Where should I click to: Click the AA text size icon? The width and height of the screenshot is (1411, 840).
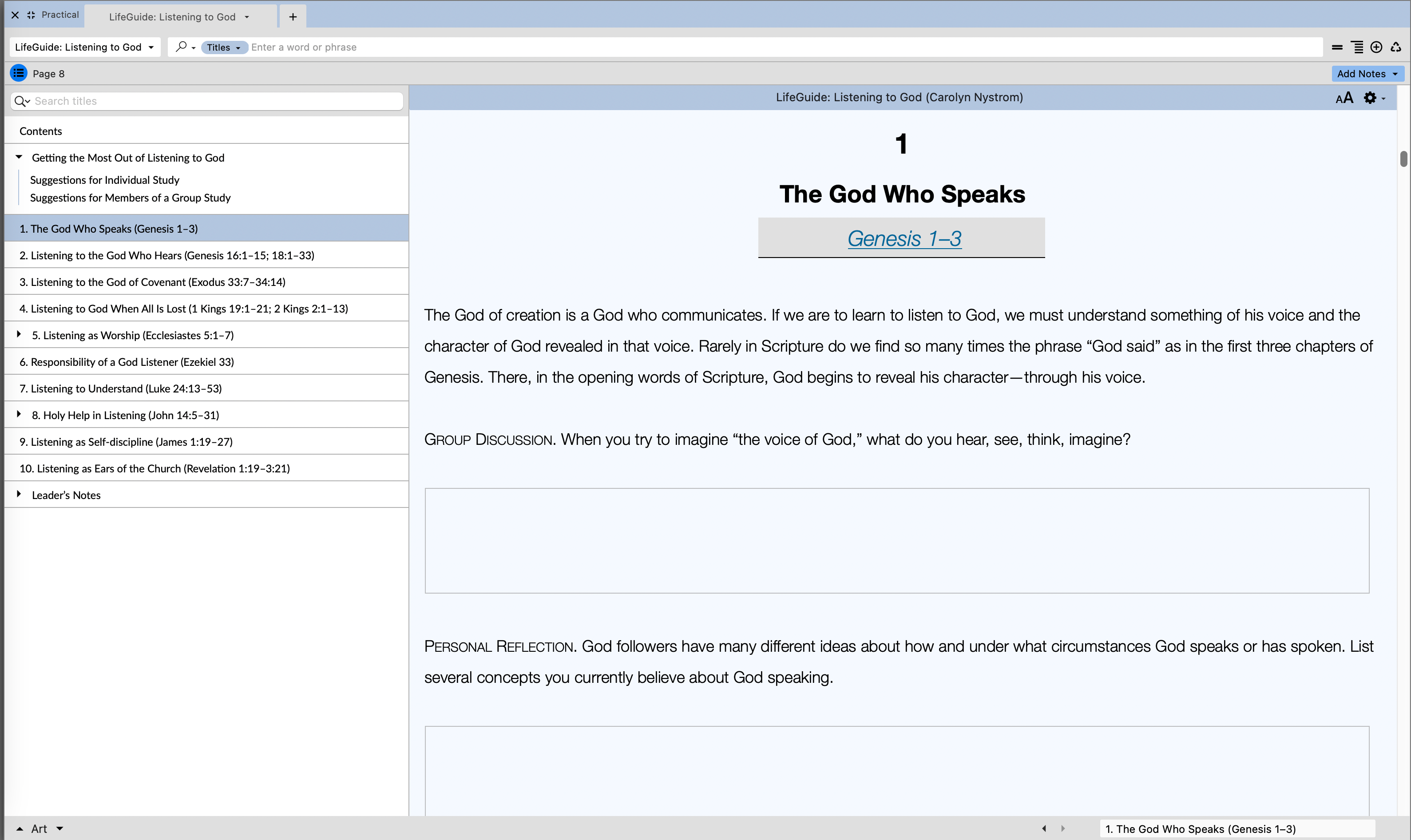[x=1344, y=98]
